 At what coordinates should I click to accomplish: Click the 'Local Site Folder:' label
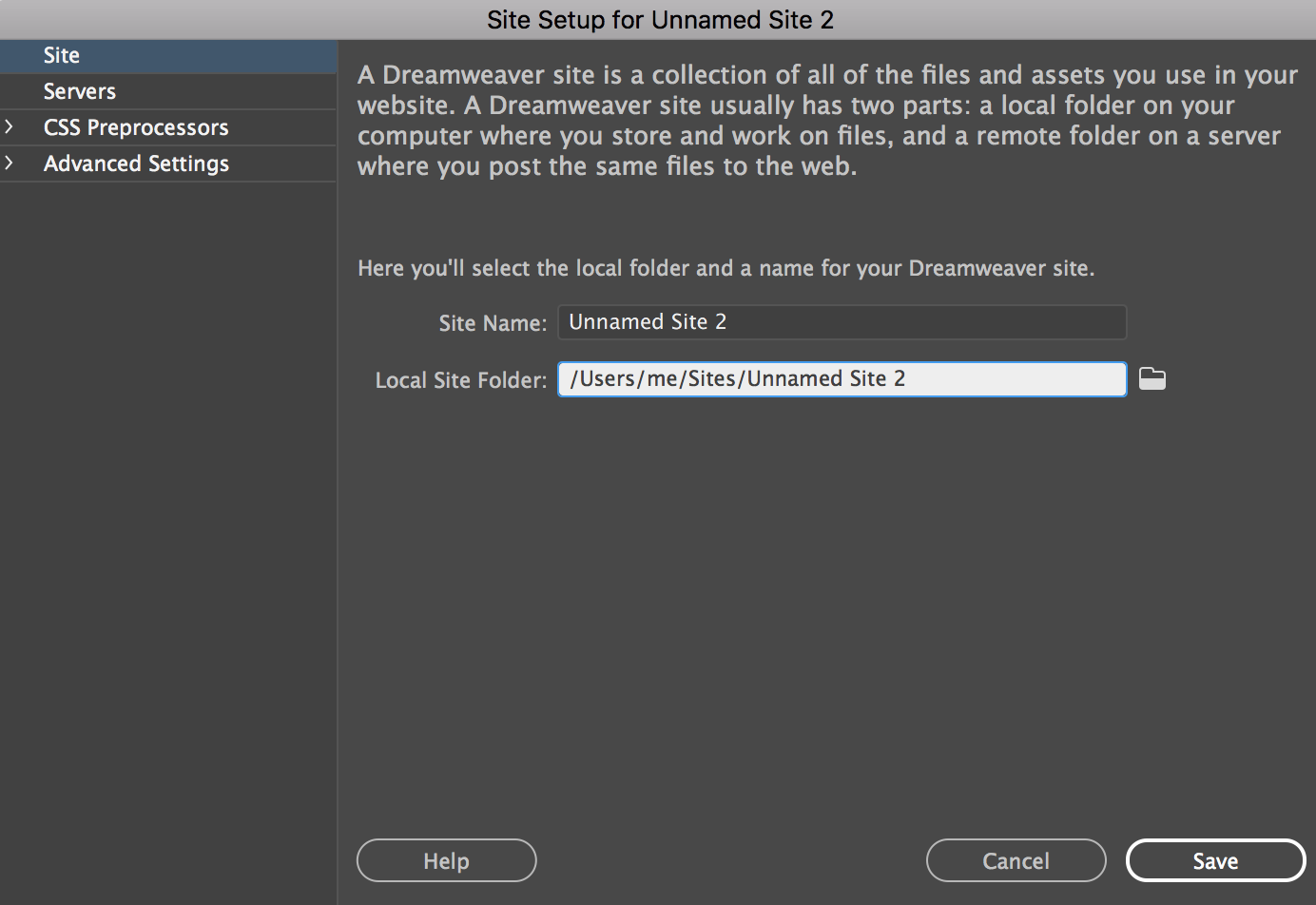coord(461,380)
